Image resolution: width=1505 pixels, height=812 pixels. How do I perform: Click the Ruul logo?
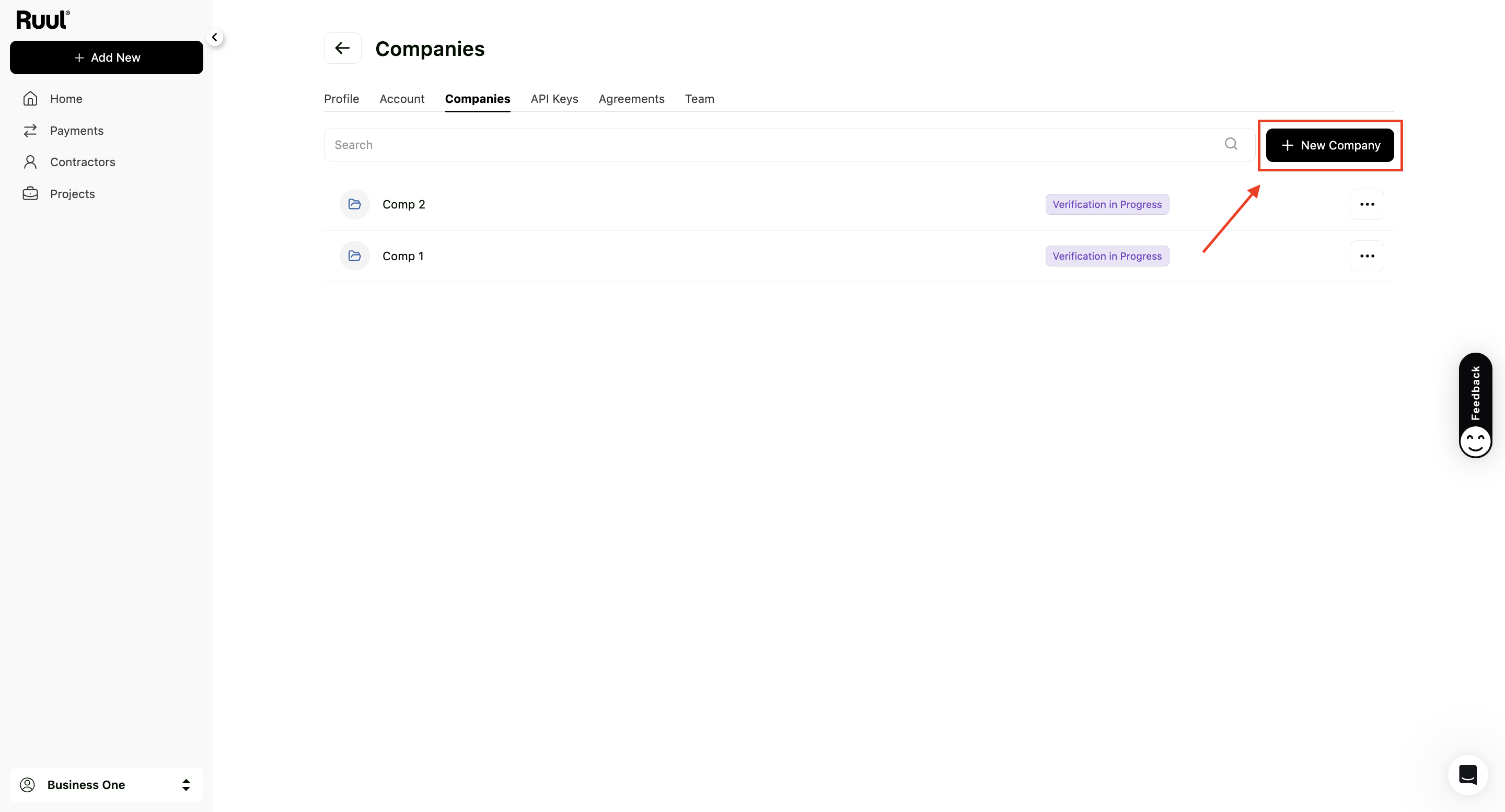[x=43, y=20]
